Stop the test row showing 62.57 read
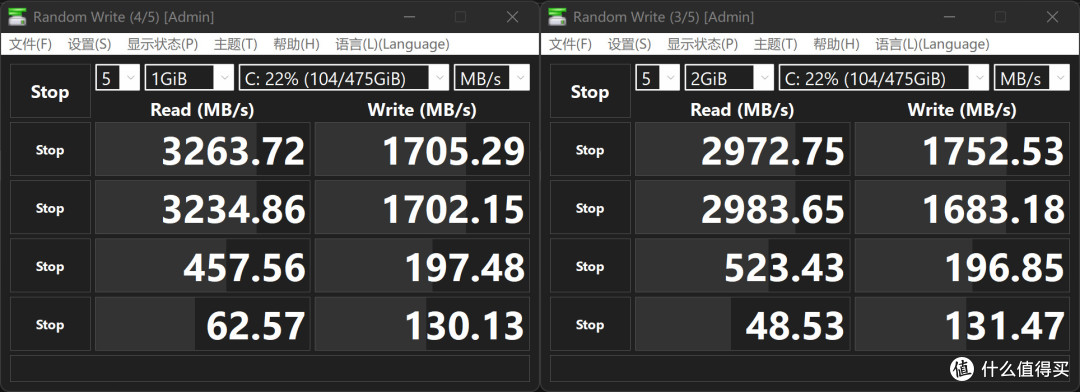1080x392 pixels. [x=50, y=324]
